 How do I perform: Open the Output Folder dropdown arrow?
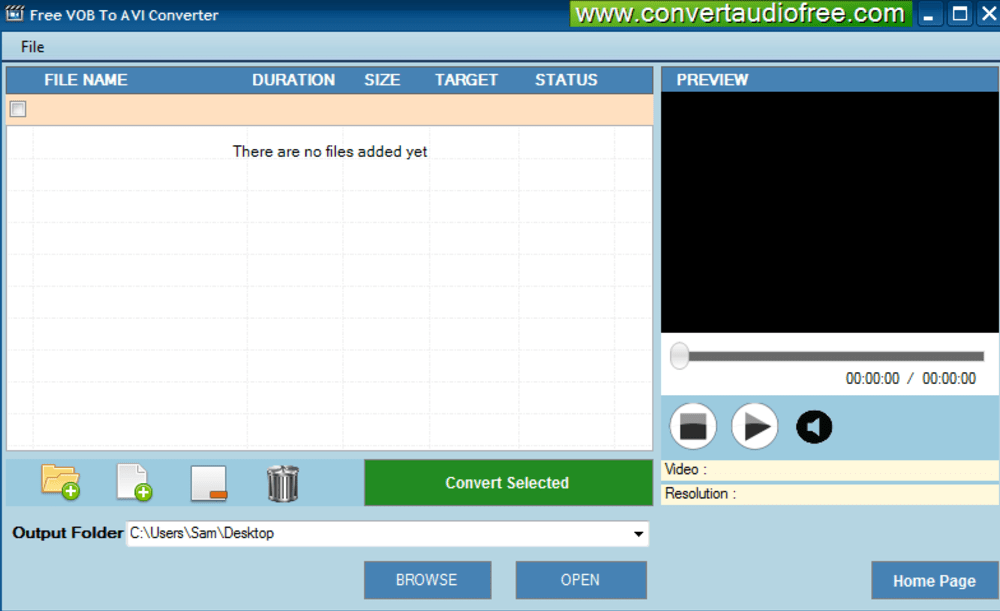641,534
